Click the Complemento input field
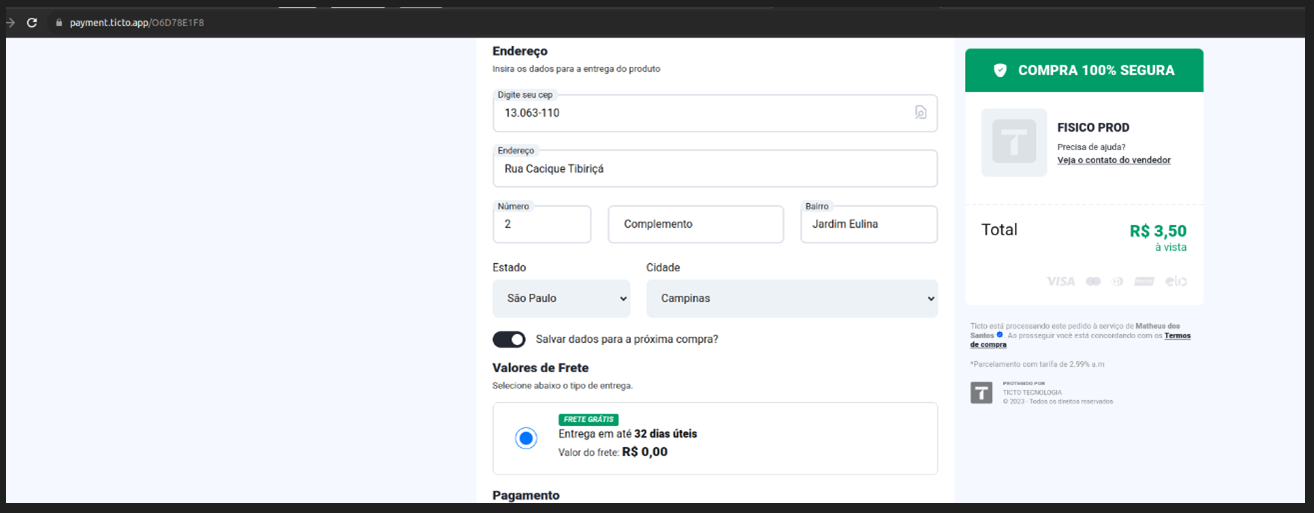1314x513 pixels. (695, 225)
